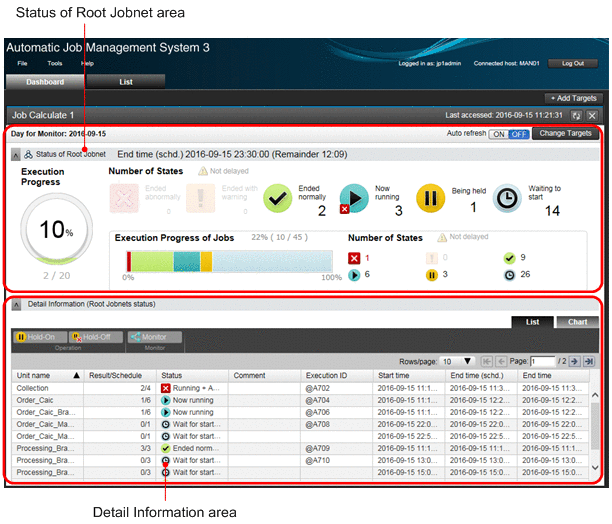This screenshot has width=612, height=524.
Task: Switch to the Chart tab
Action: pos(576,323)
